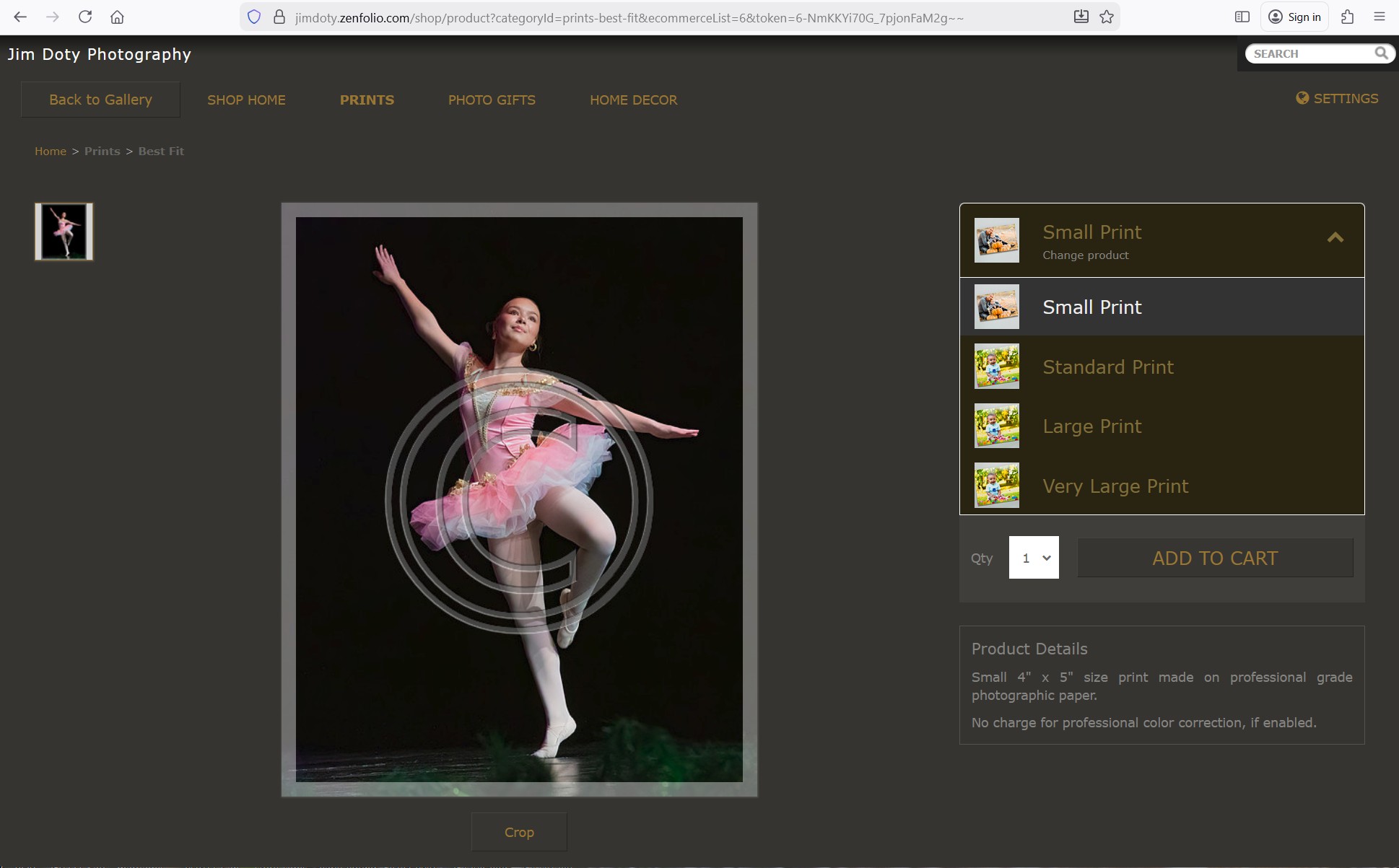Click the browser reload icon
Screen dimensions: 1399x868
85,17
